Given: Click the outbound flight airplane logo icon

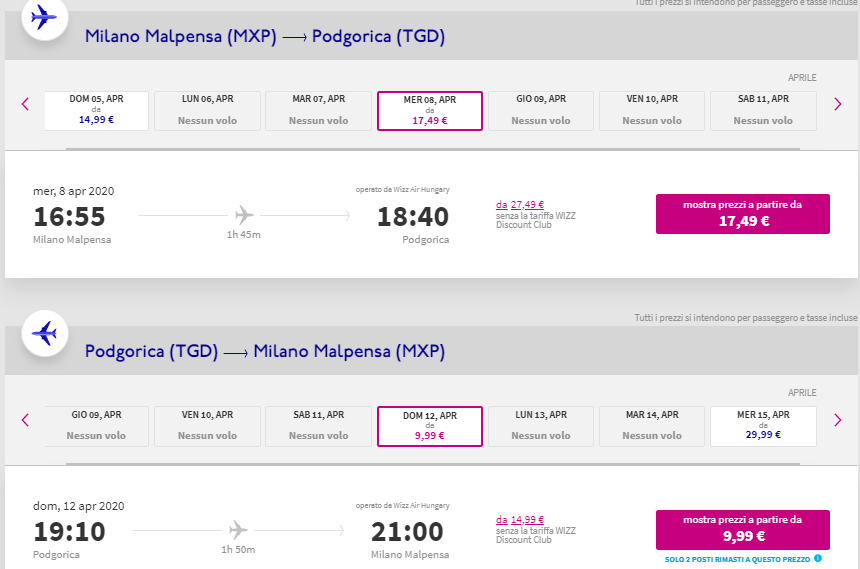Looking at the screenshot, I should coord(44,17).
